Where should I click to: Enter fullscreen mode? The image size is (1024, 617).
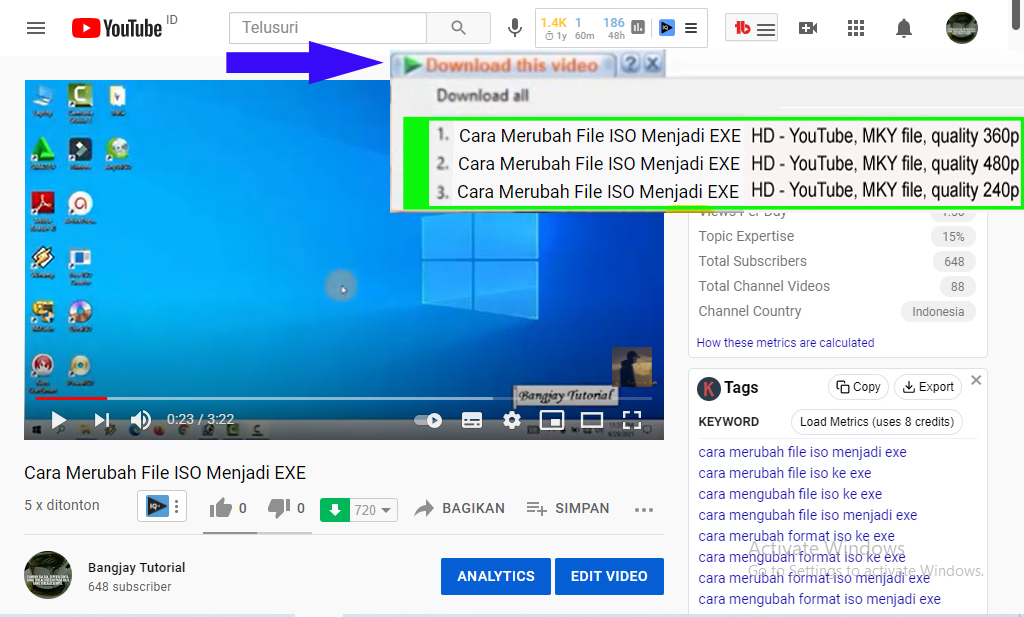point(632,420)
